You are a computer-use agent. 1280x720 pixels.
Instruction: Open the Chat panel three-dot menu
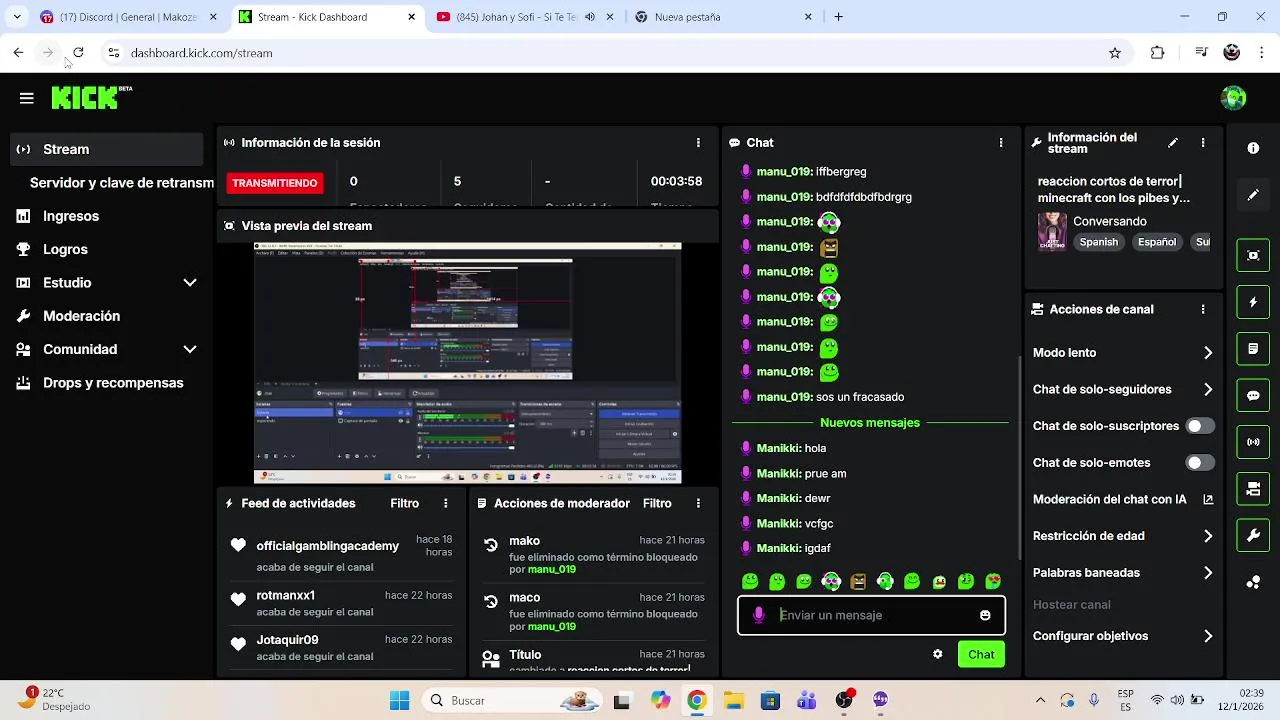pos(1000,143)
